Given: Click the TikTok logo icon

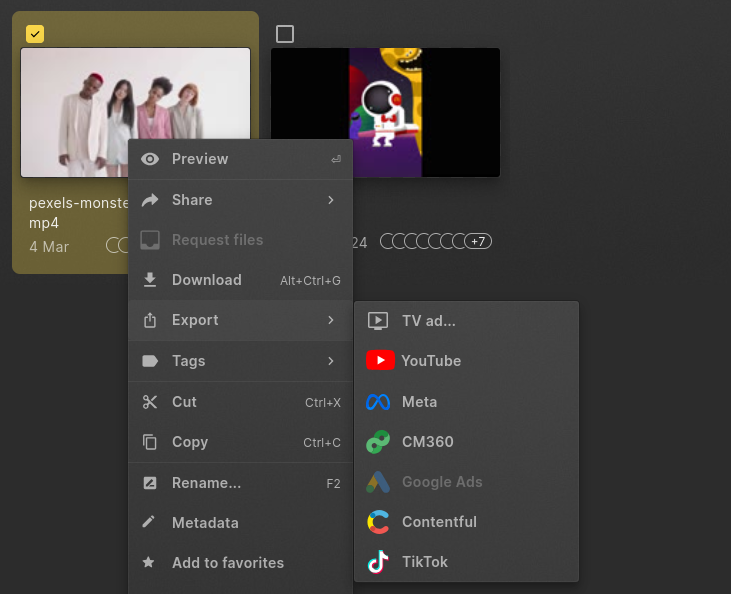Looking at the screenshot, I should 378,561.
